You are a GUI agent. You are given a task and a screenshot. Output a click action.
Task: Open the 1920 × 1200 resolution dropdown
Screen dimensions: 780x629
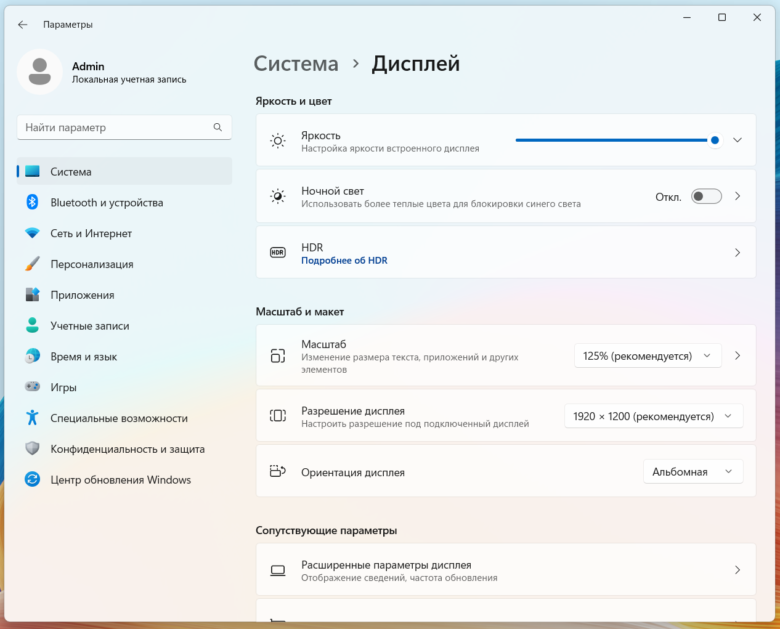click(653, 416)
